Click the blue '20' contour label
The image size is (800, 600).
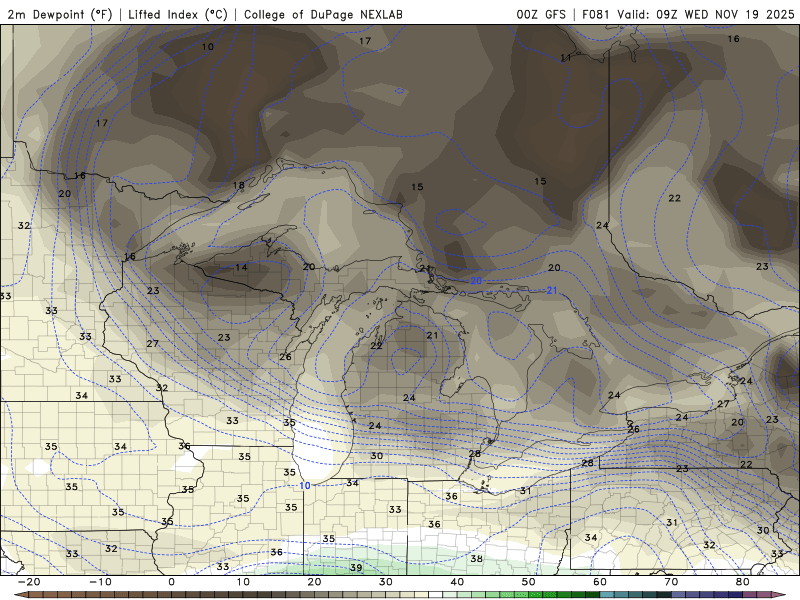click(476, 281)
